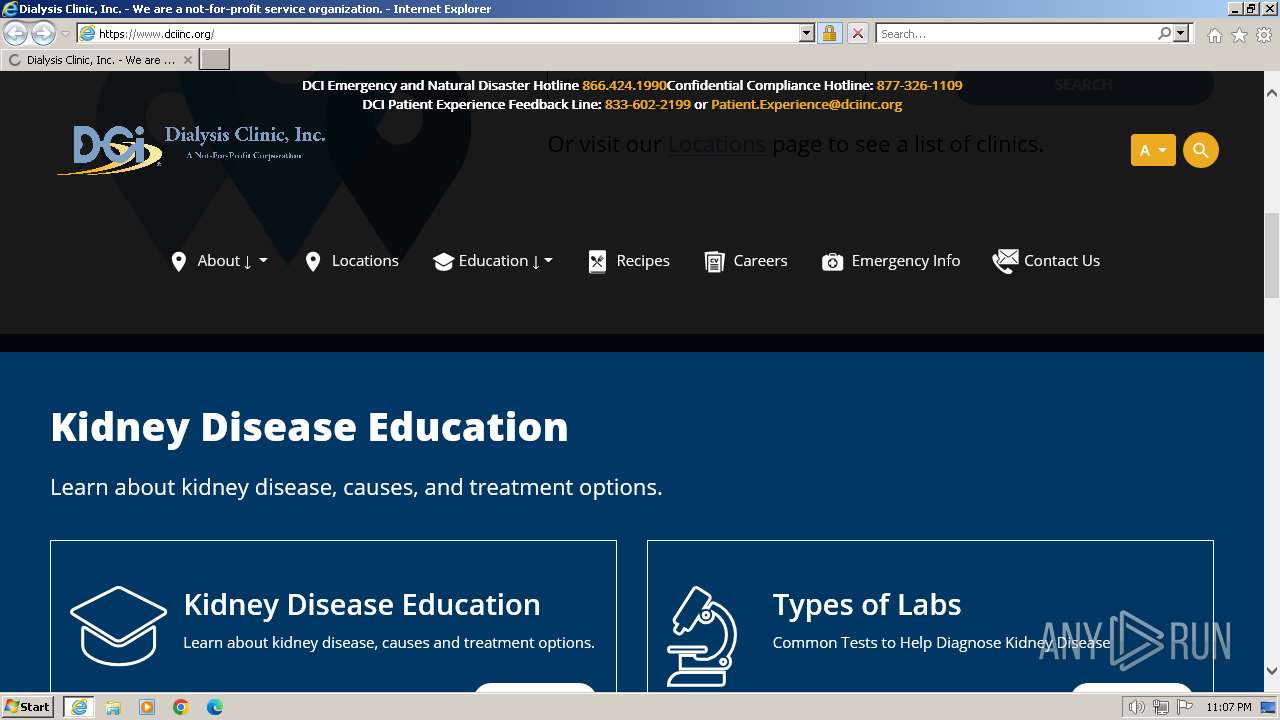Viewport: 1280px width, 720px height.
Task: Click the 'Kidney Disease Education' main heading
Action: click(x=309, y=427)
